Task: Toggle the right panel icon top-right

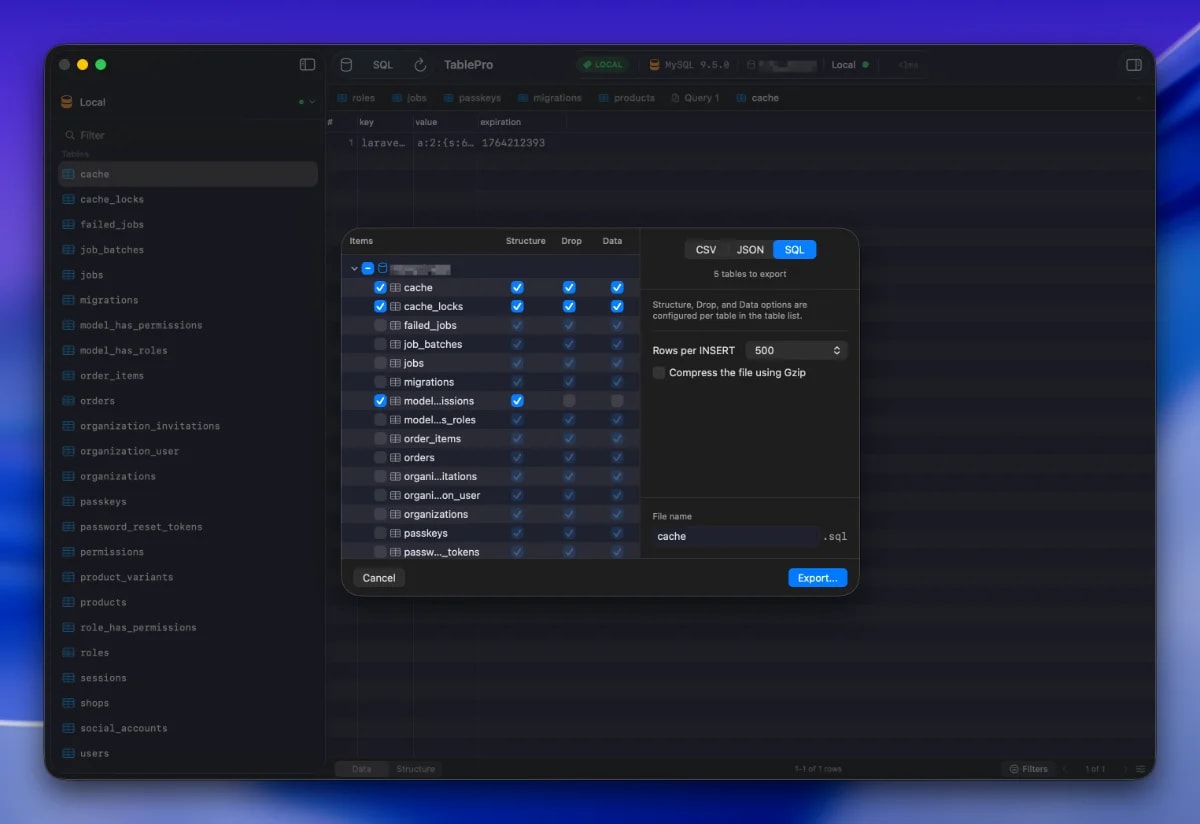Action: click(x=1134, y=64)
